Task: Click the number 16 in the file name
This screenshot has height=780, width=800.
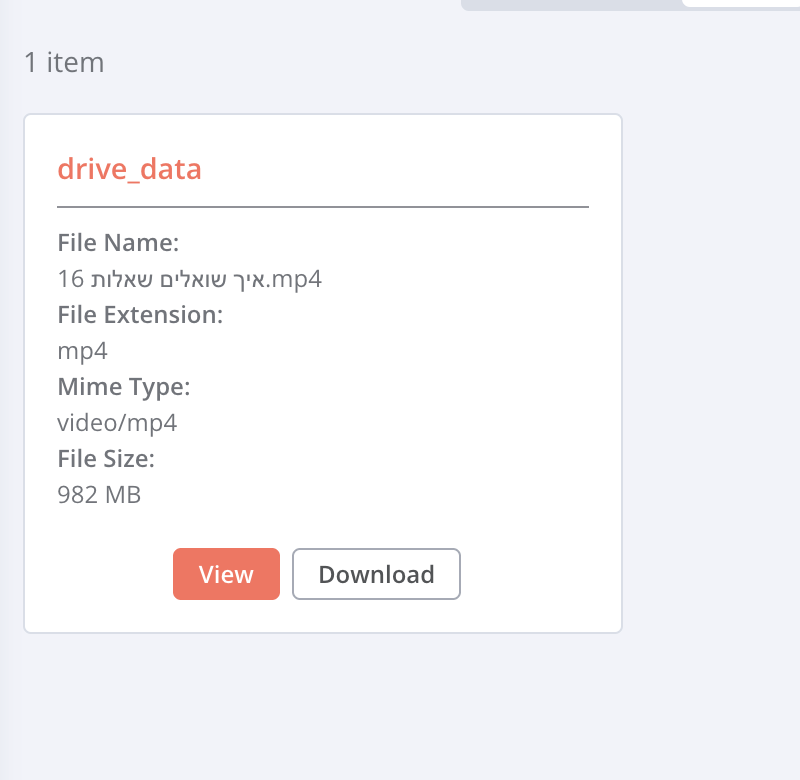Action: tap(71, 279)
